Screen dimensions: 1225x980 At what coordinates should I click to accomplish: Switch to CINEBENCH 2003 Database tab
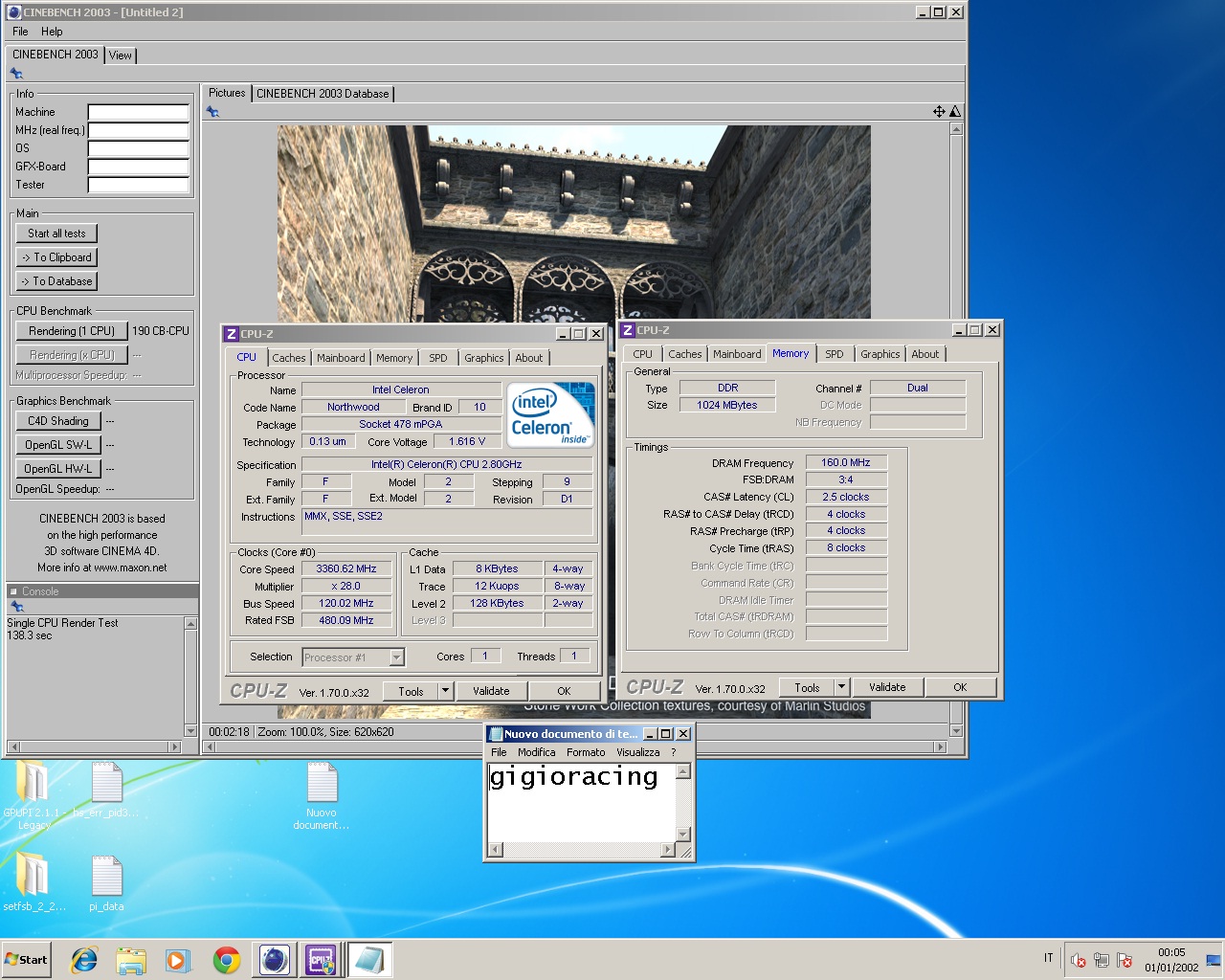pyautogui.click(x=323, y=94)
